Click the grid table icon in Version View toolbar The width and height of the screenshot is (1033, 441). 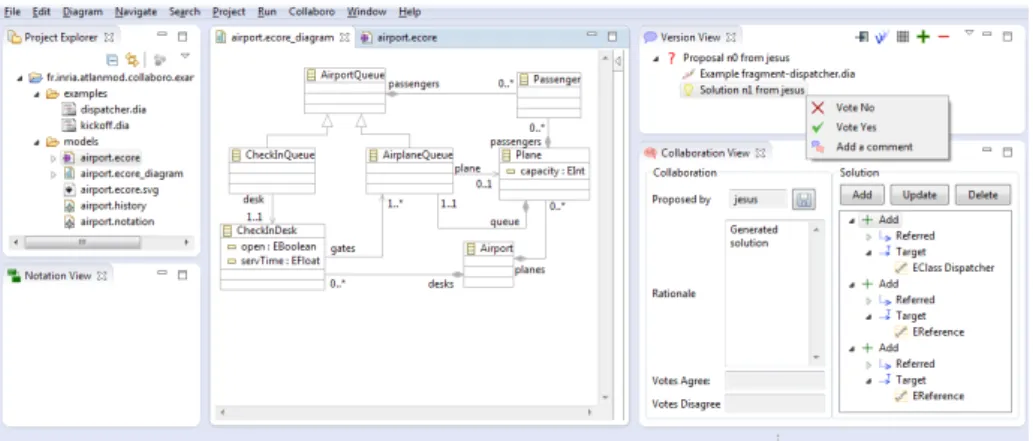903,38
